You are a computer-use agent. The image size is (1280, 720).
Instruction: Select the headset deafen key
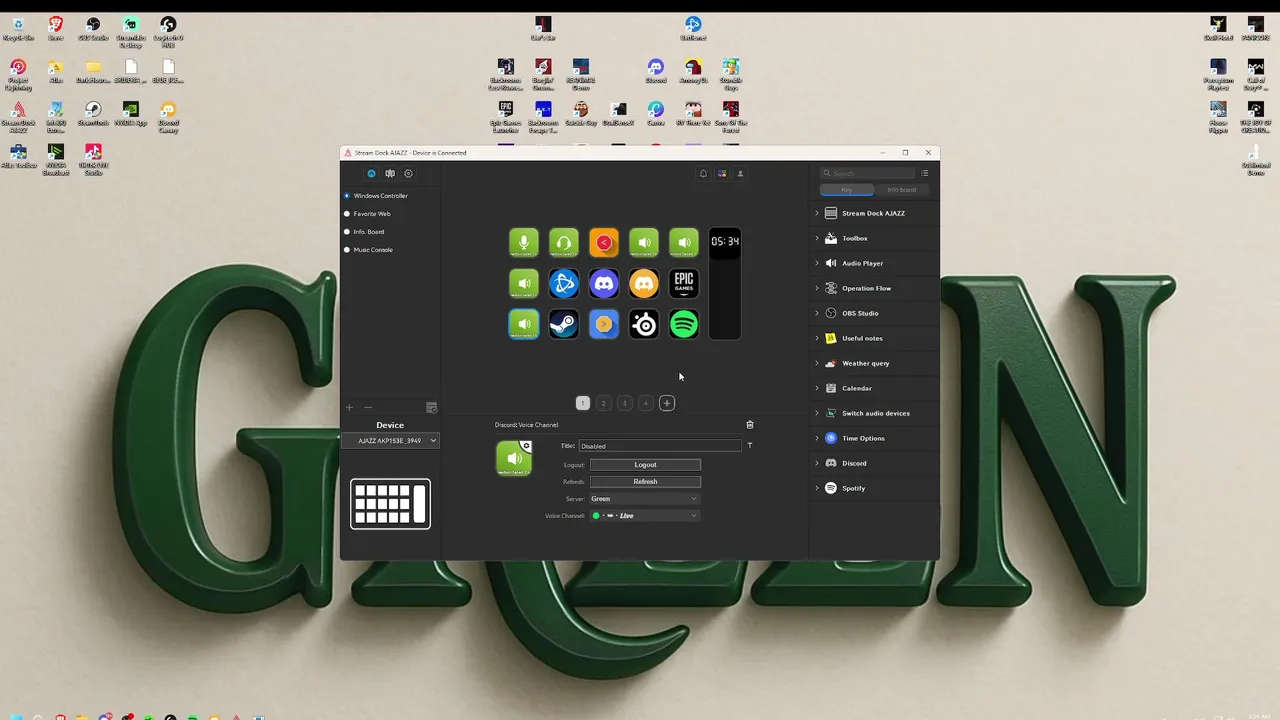(564, 242)
